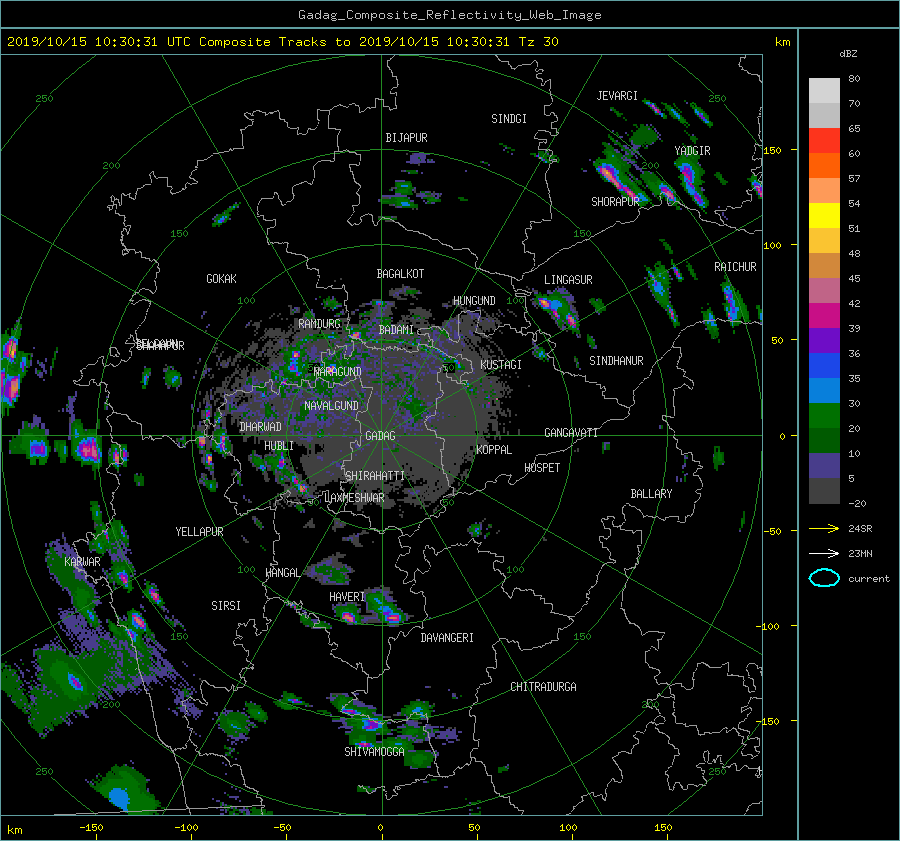Click the Gadag_Composite_Reflectivity_Web_Image title
Screen dimensions: 900x841
point(449,15)
